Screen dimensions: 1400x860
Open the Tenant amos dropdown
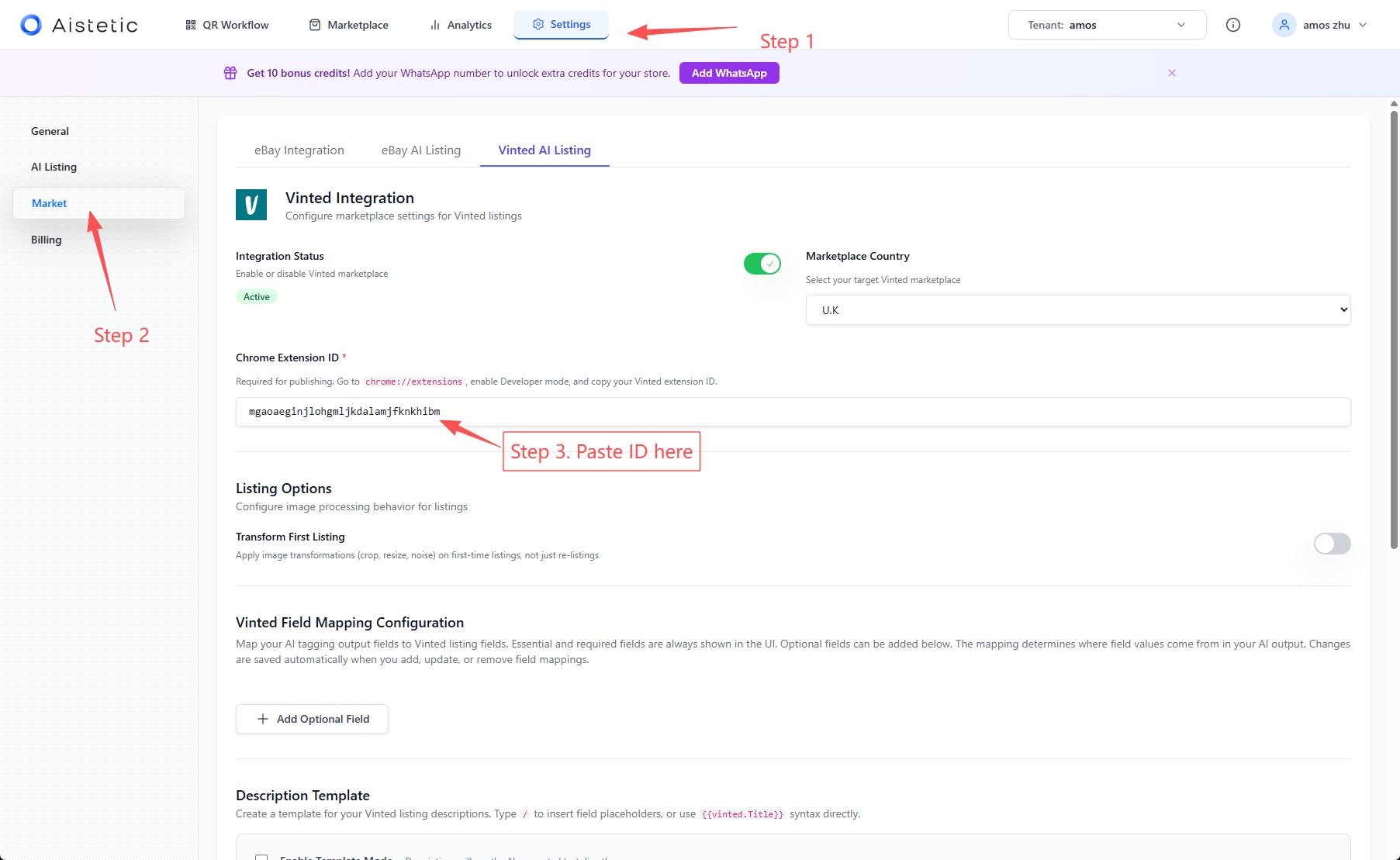tap(1107, 25)
